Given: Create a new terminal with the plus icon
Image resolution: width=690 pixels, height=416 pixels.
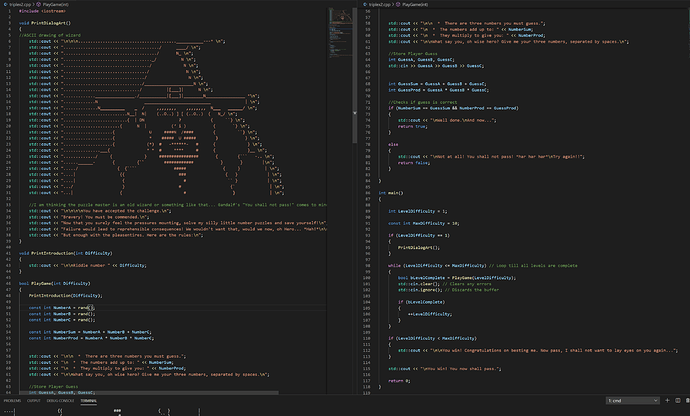Looking at the screenshot, I should click(667, 401).
